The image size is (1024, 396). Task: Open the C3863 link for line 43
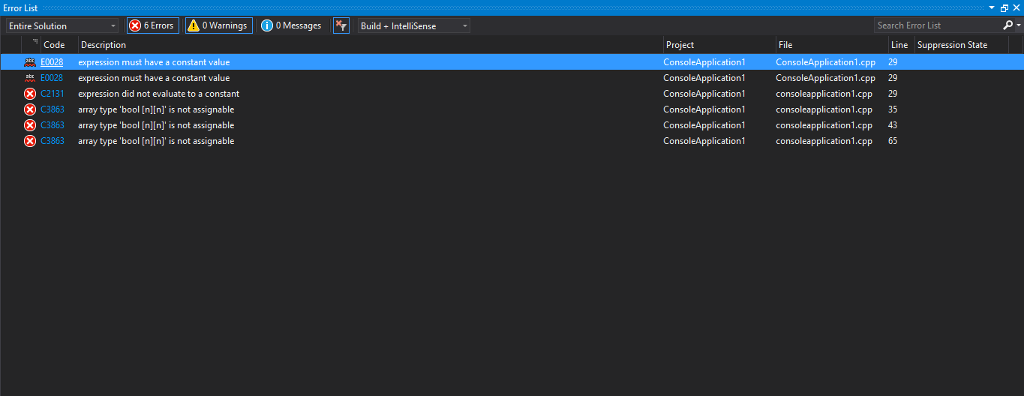pyautogui.click(x=52, y=125)
